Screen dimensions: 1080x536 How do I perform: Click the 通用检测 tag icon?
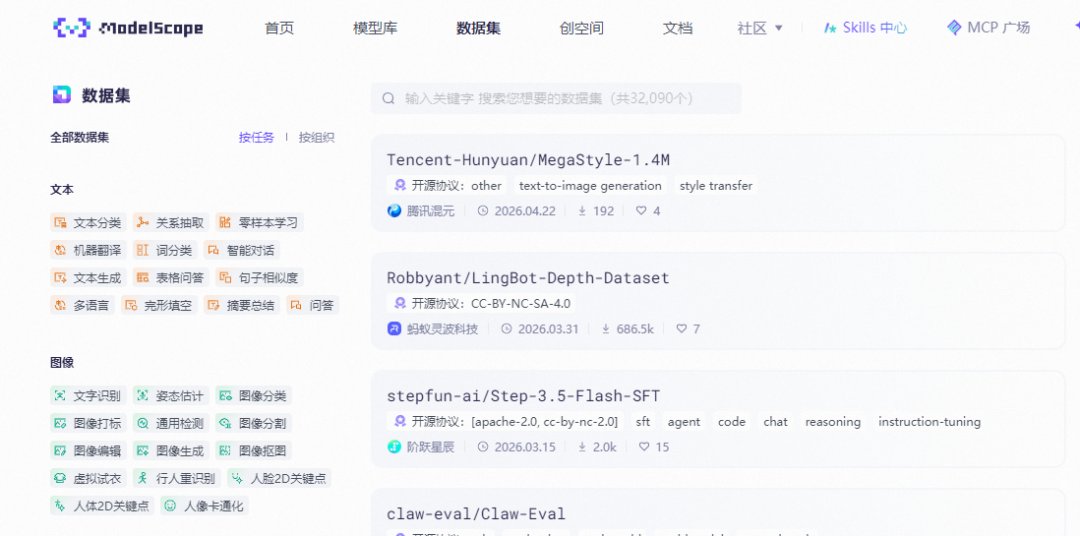(143, 423)
